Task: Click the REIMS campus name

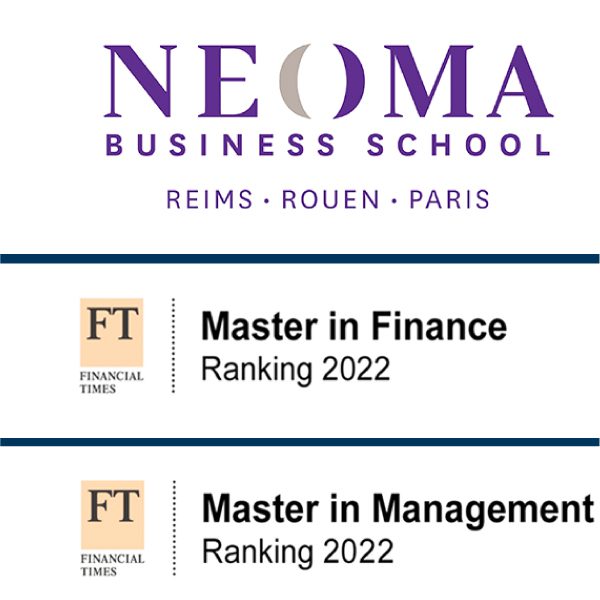Action: tap(209, 199)
